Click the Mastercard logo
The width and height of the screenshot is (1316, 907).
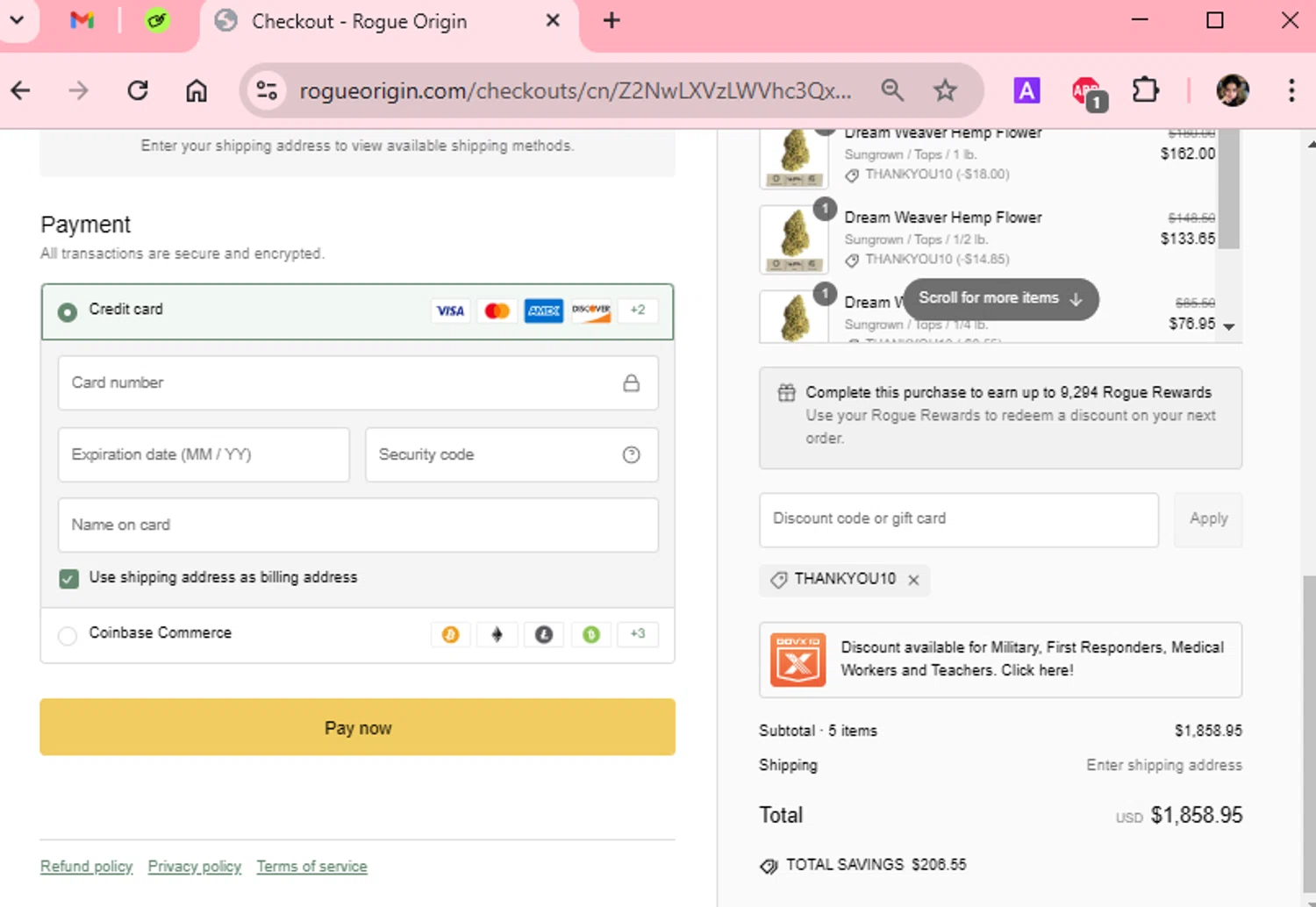497,311
